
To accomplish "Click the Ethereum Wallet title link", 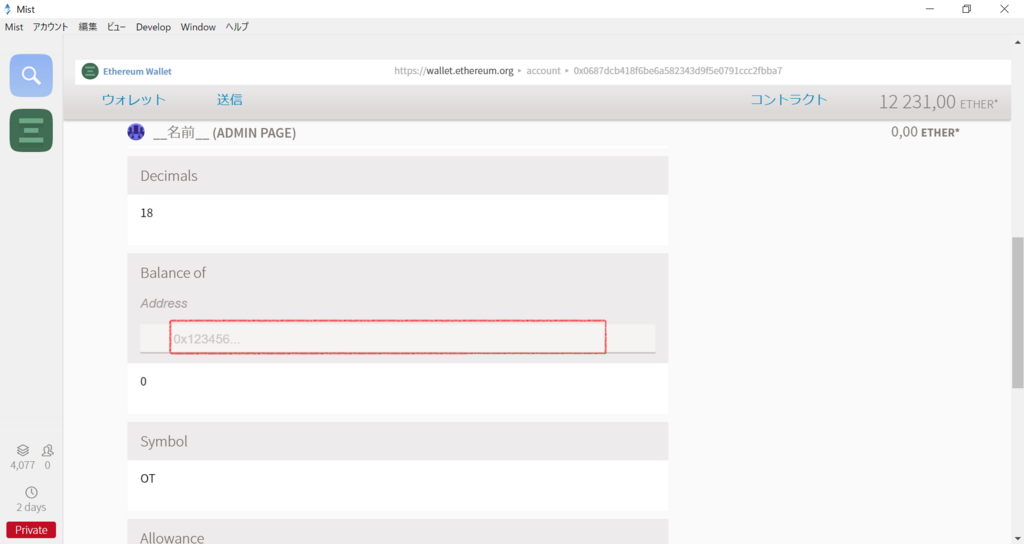I will click(x=137, y=71).
